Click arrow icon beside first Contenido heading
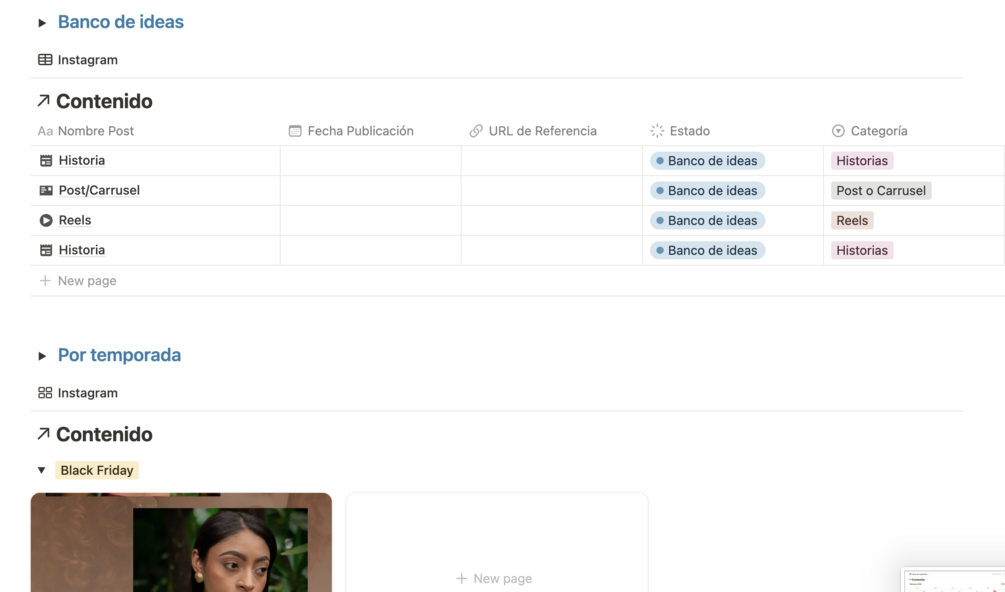This screenshot has width=1005, height=592. (44, 101)
